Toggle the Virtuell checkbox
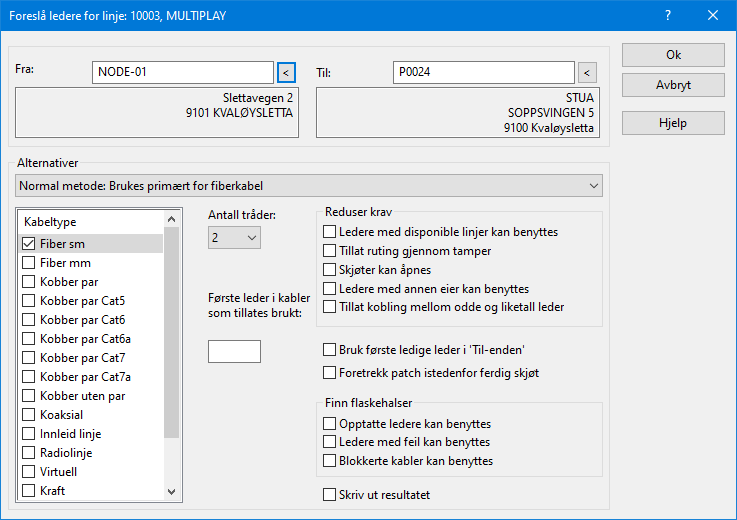The width and height of the screenshot is (737, 520). click(29, 472)
